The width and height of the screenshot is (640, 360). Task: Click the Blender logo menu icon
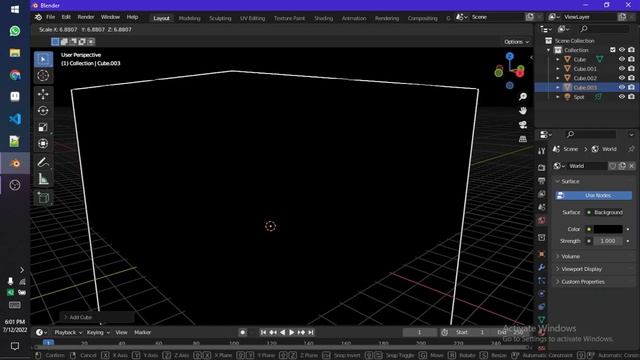pos(38,17)
